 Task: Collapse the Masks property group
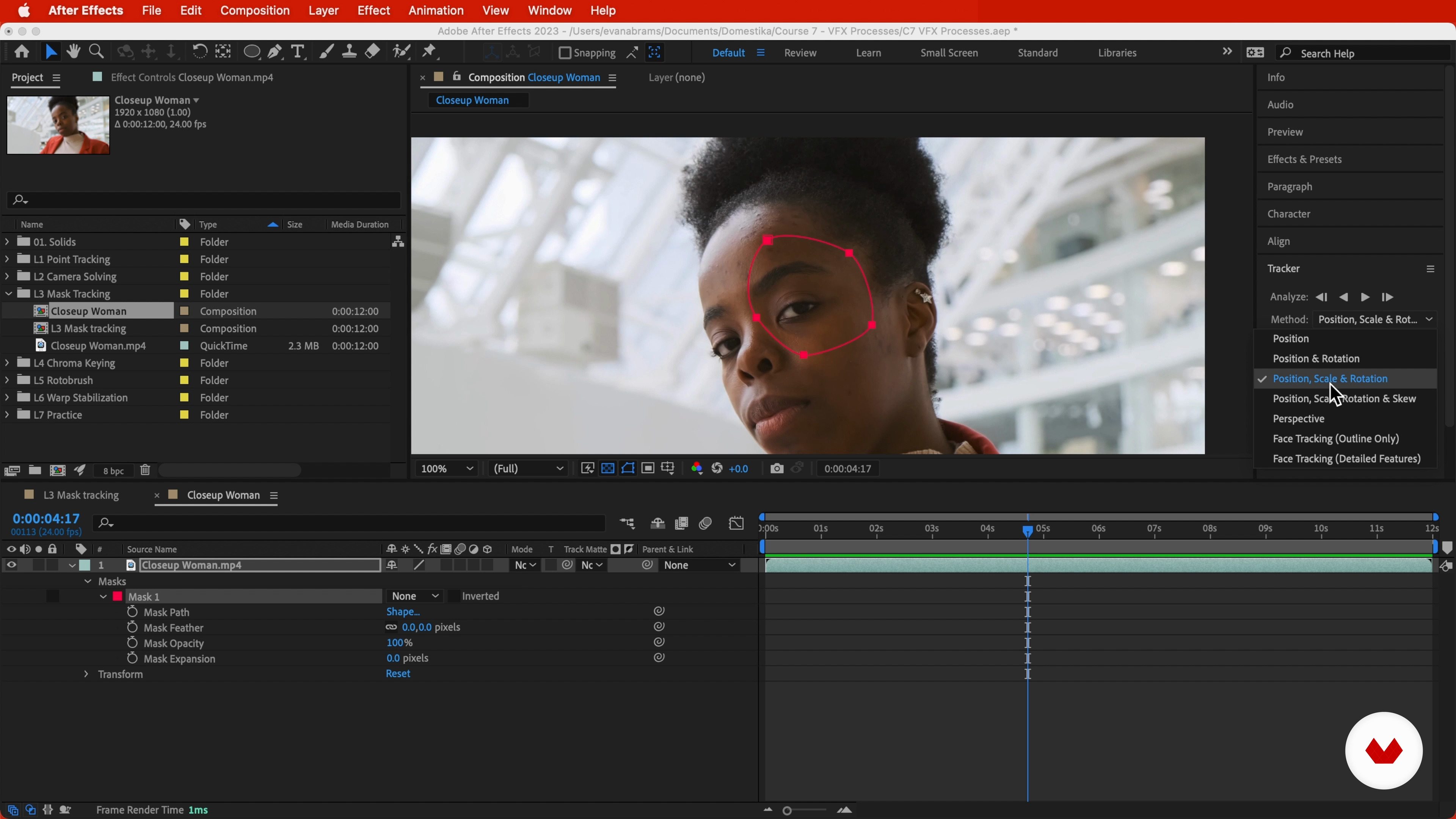coord(88,582)
